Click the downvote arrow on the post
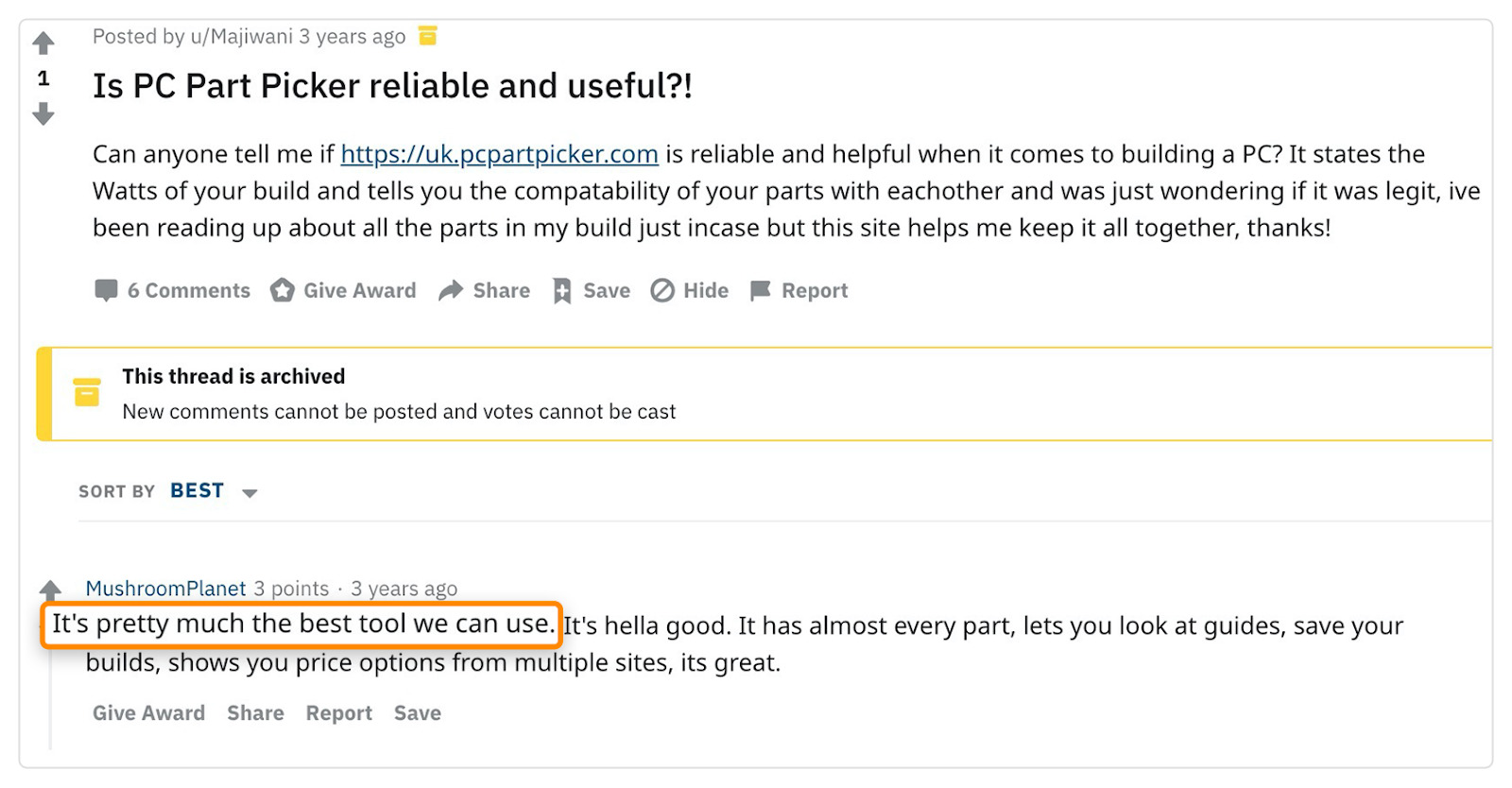1512x788 pixels. (43, 115)
